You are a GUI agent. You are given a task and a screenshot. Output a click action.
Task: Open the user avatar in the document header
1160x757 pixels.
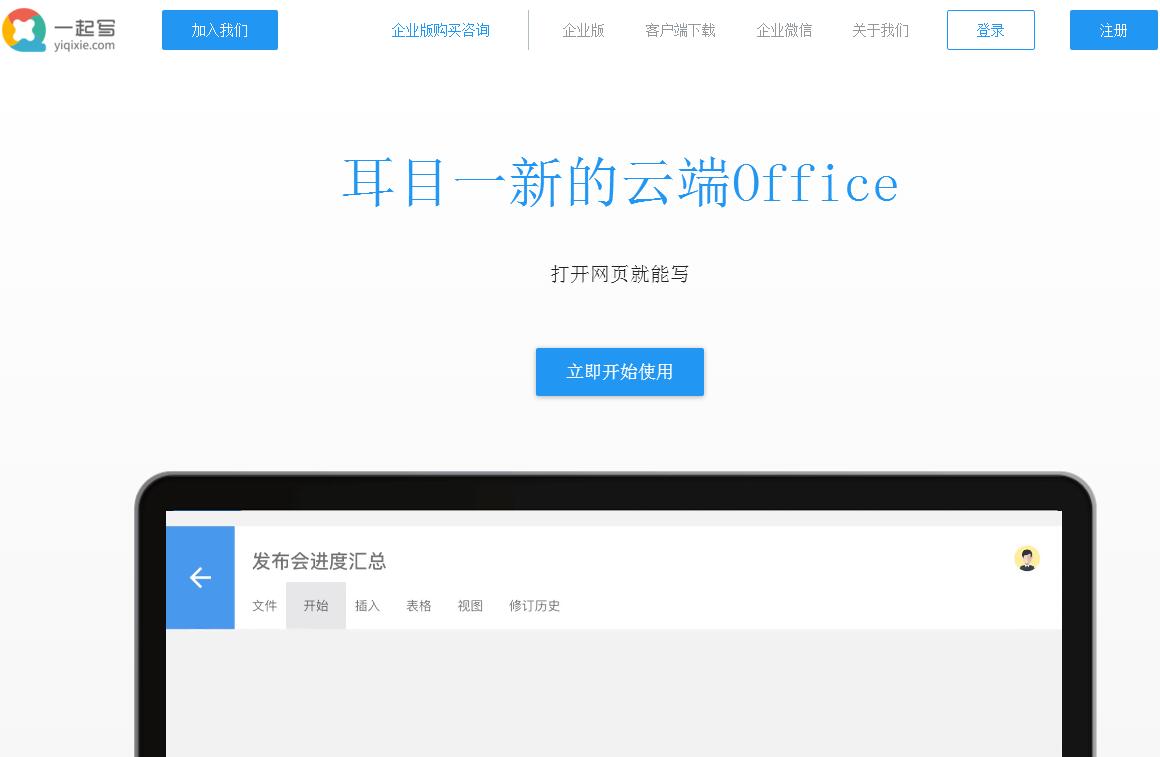click(1026, 558)
